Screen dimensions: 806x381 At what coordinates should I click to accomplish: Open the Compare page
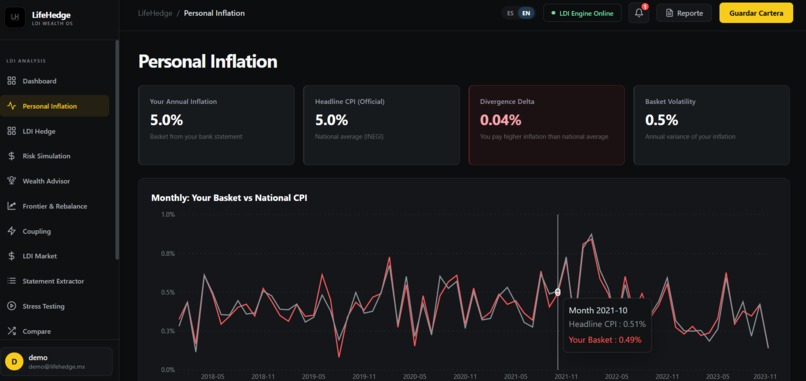[54, 332]
